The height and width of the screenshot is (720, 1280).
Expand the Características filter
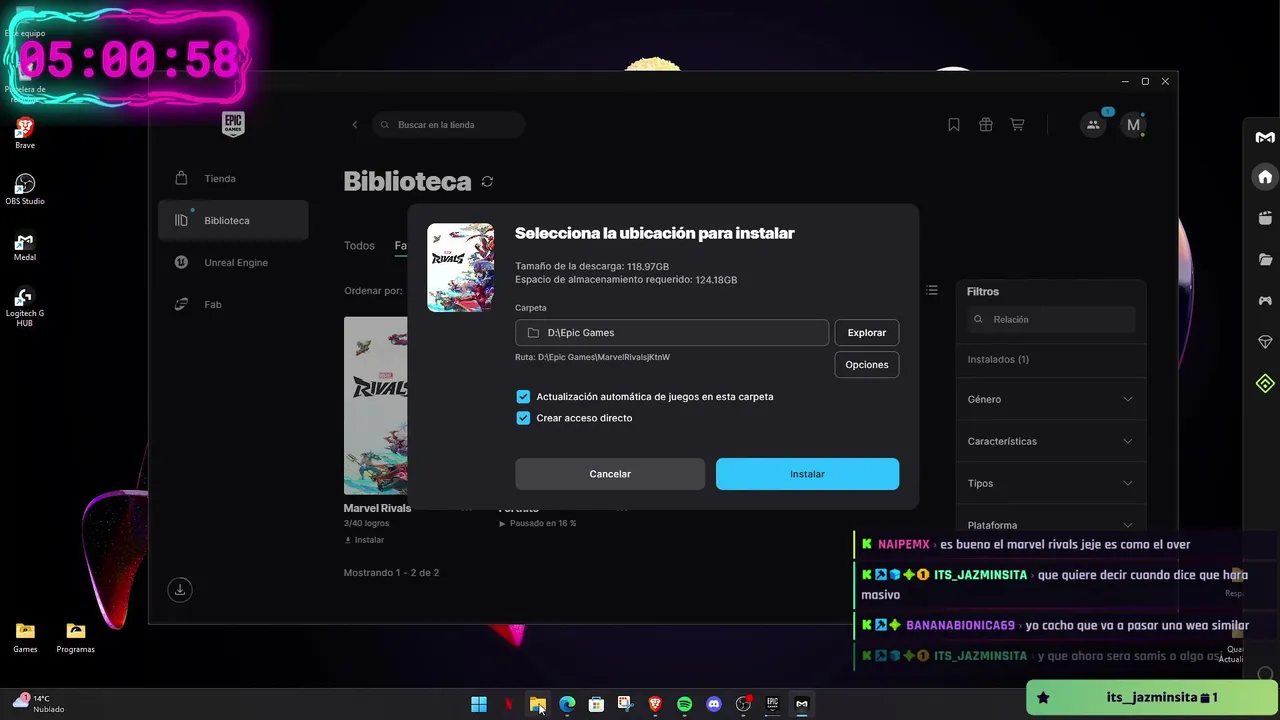[1050, 441]
